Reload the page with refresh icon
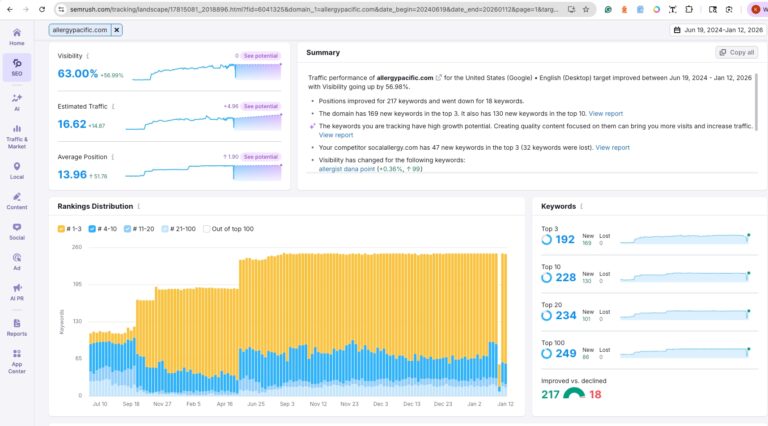The width and height of the screenshot is (768, 426). click(x=42, y=9)
